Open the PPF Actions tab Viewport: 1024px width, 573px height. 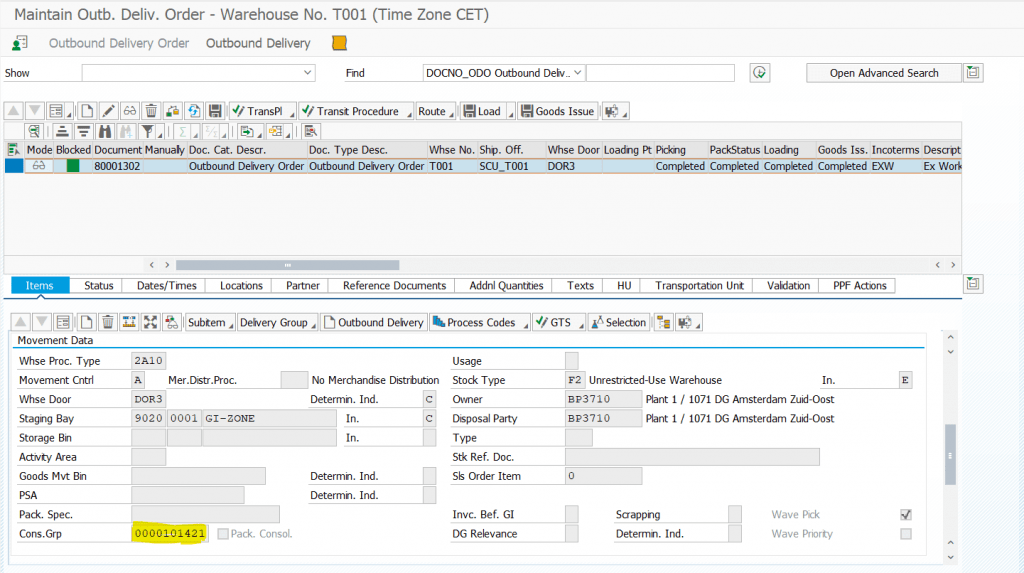tap(859, 286)
